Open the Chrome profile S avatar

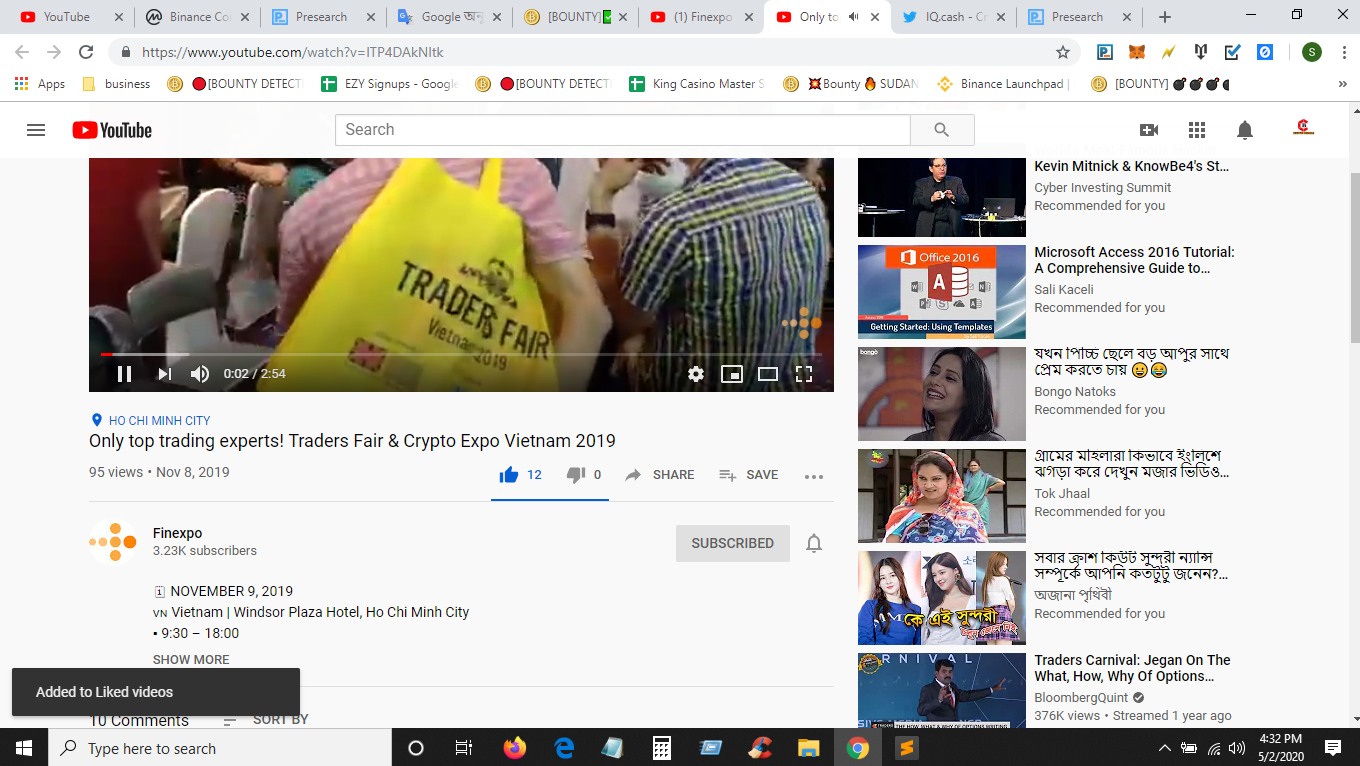point(1312,52)
